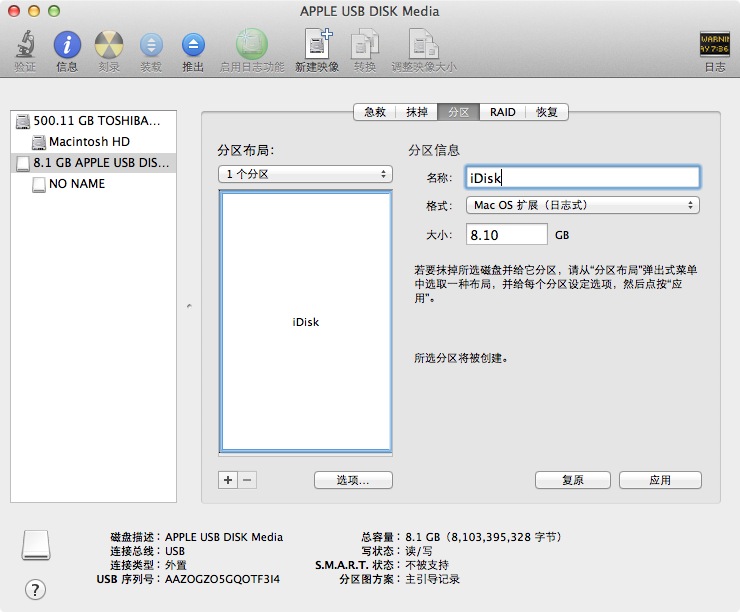Screen dimensions: 740x612
Task: Click the 应用 (Apply) button
Action: pyautogui.click(x=660, y=480)
